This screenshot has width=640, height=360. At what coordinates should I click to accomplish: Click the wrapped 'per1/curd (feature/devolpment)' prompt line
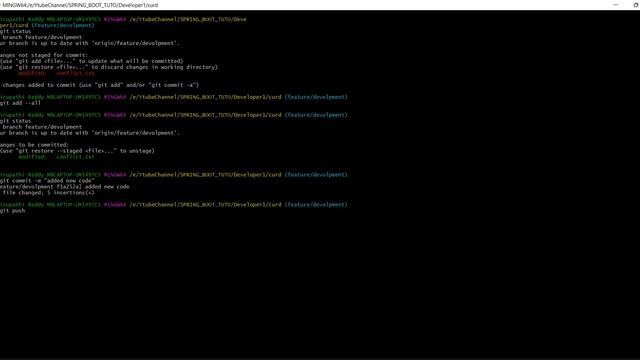pyautogui.click(x=47, y=25)
